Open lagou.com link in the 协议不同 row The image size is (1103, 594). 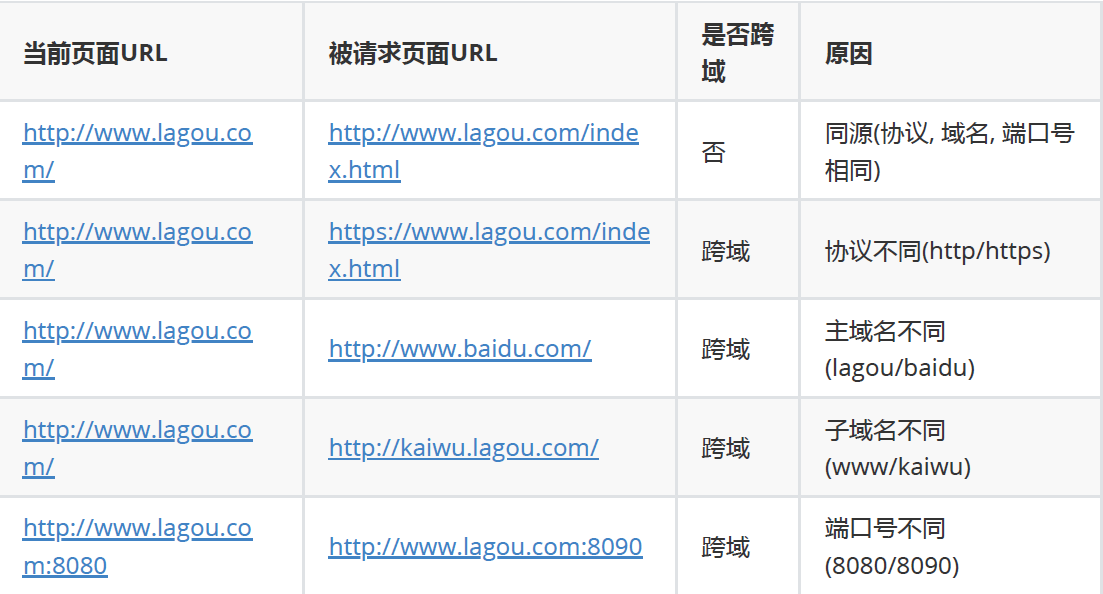[x=137, y=250]
